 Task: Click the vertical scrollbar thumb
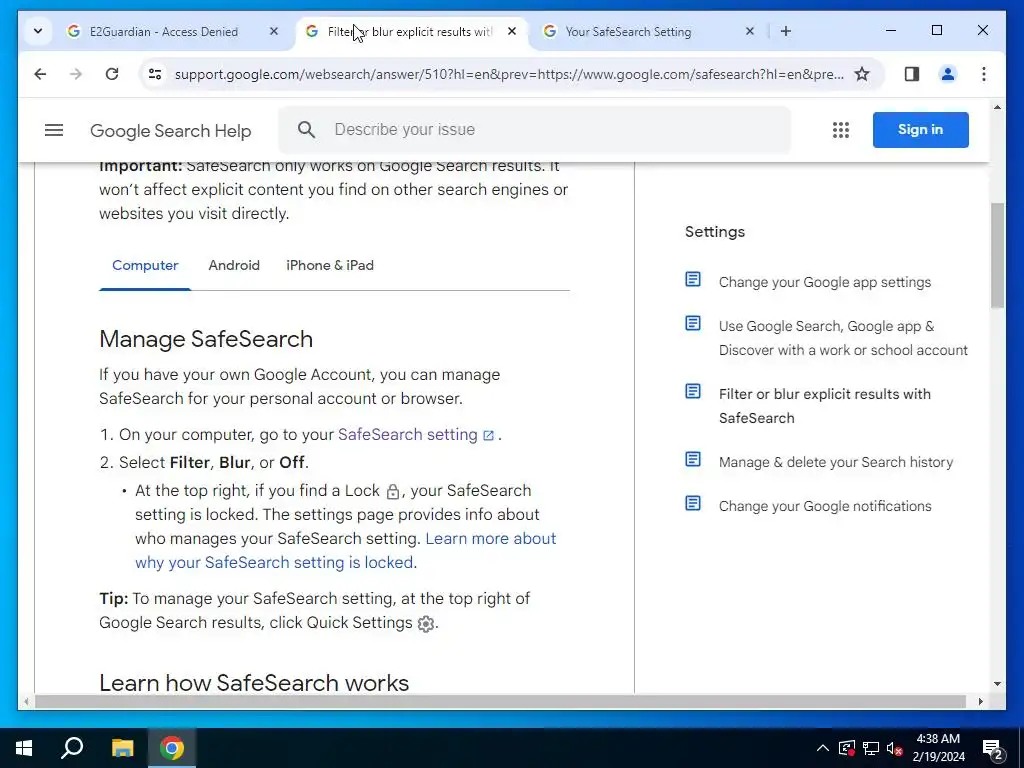click(x=997, y=255)
